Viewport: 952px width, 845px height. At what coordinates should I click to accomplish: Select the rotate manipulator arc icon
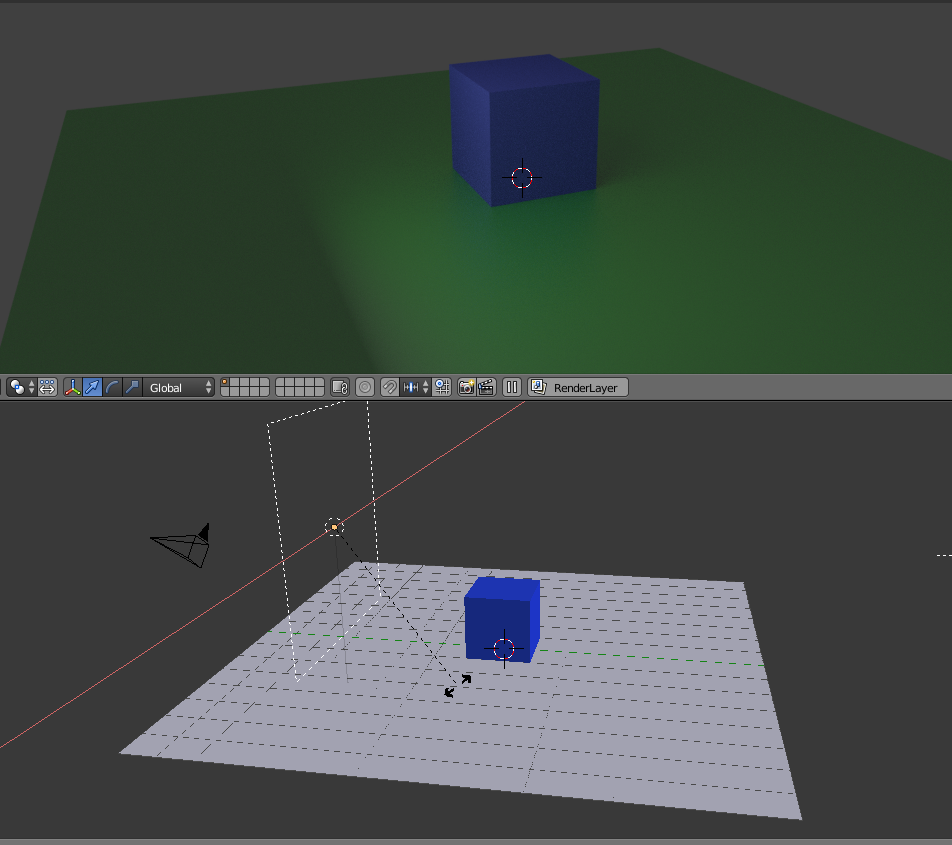coord(112,387)
